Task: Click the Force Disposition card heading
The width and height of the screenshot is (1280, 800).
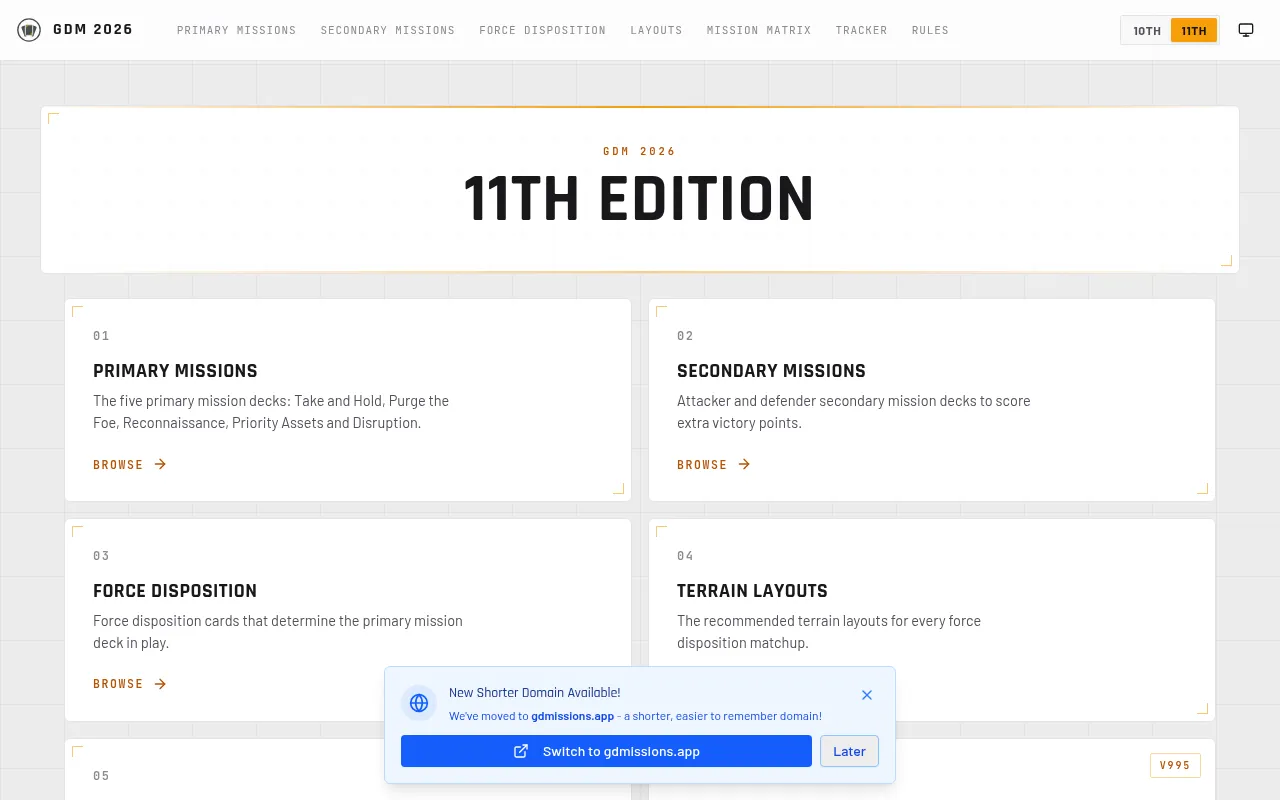Action: tap(175, 591)
